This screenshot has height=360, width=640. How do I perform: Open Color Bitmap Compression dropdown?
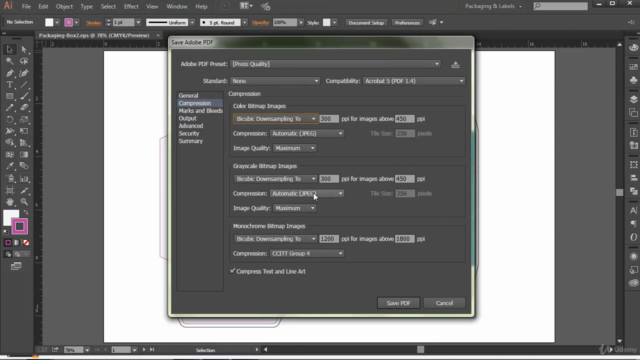pyautogui.click(x=307, y=133)
